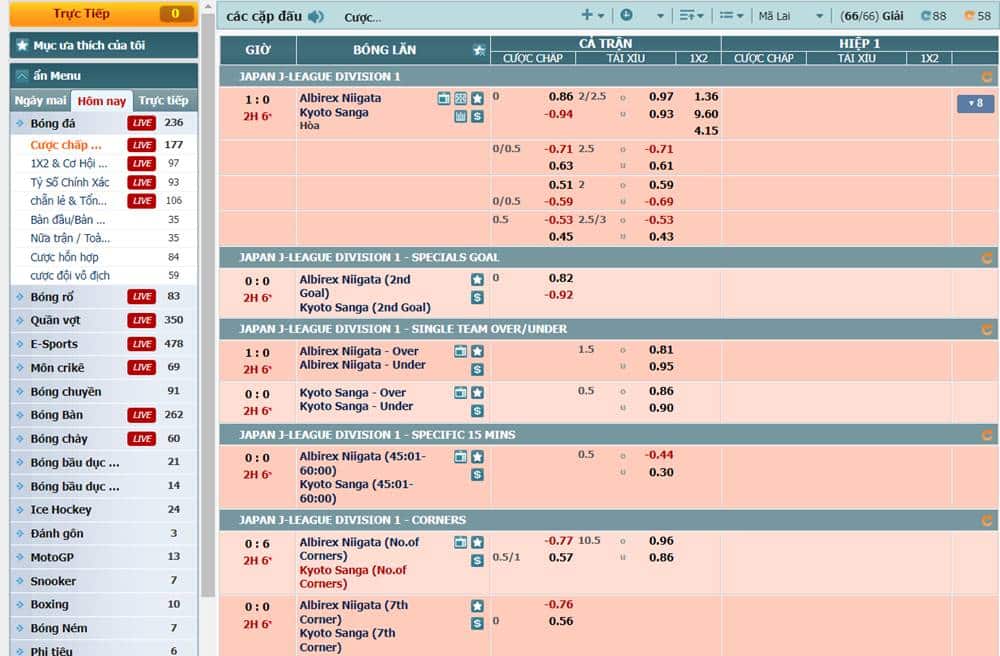
Task: Select Ice Hockey in the sports list
Action: click(x=103, y=510)
